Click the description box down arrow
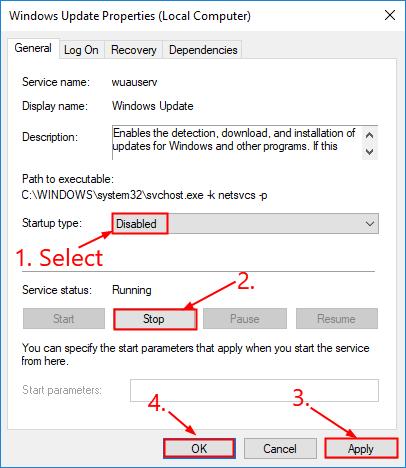Image resolution: width=406 pixels, height=468 pixels. coord(369,151)
